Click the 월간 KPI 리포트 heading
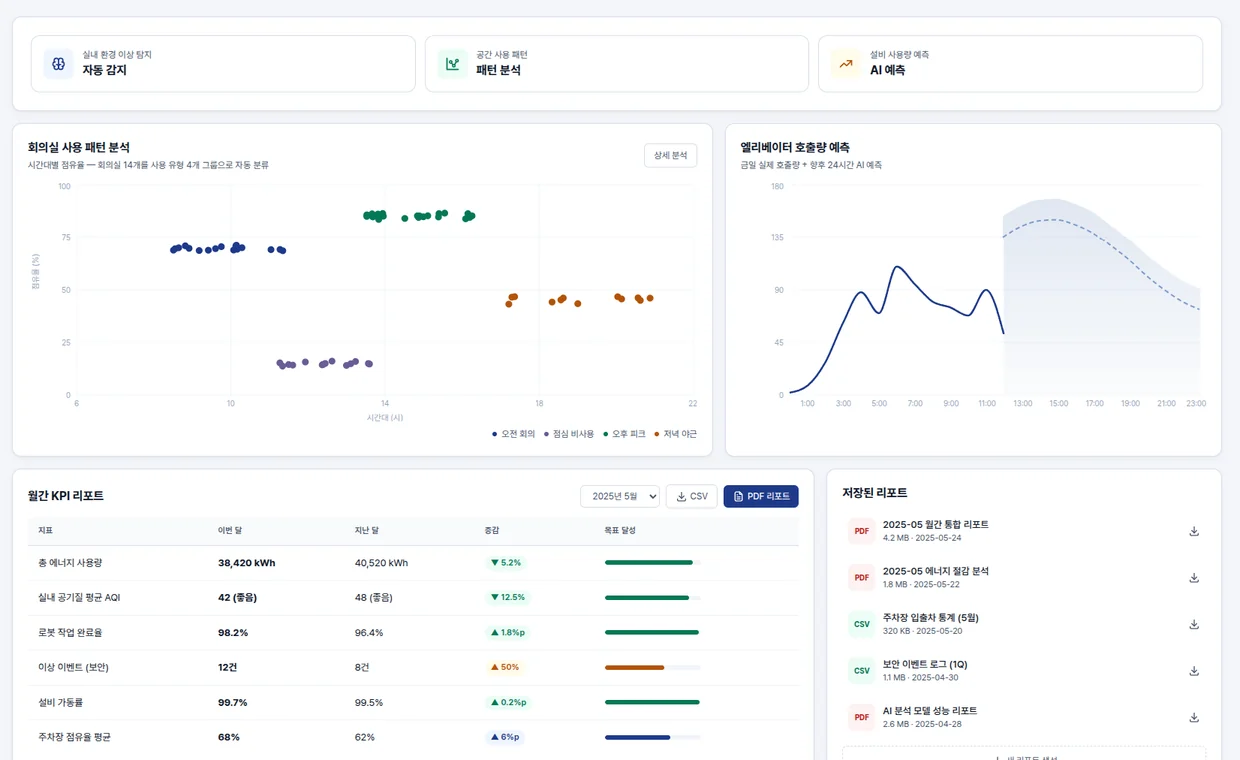Image resolution: width=1240 pixels, height=760 pixels. [x=66, y=496]
